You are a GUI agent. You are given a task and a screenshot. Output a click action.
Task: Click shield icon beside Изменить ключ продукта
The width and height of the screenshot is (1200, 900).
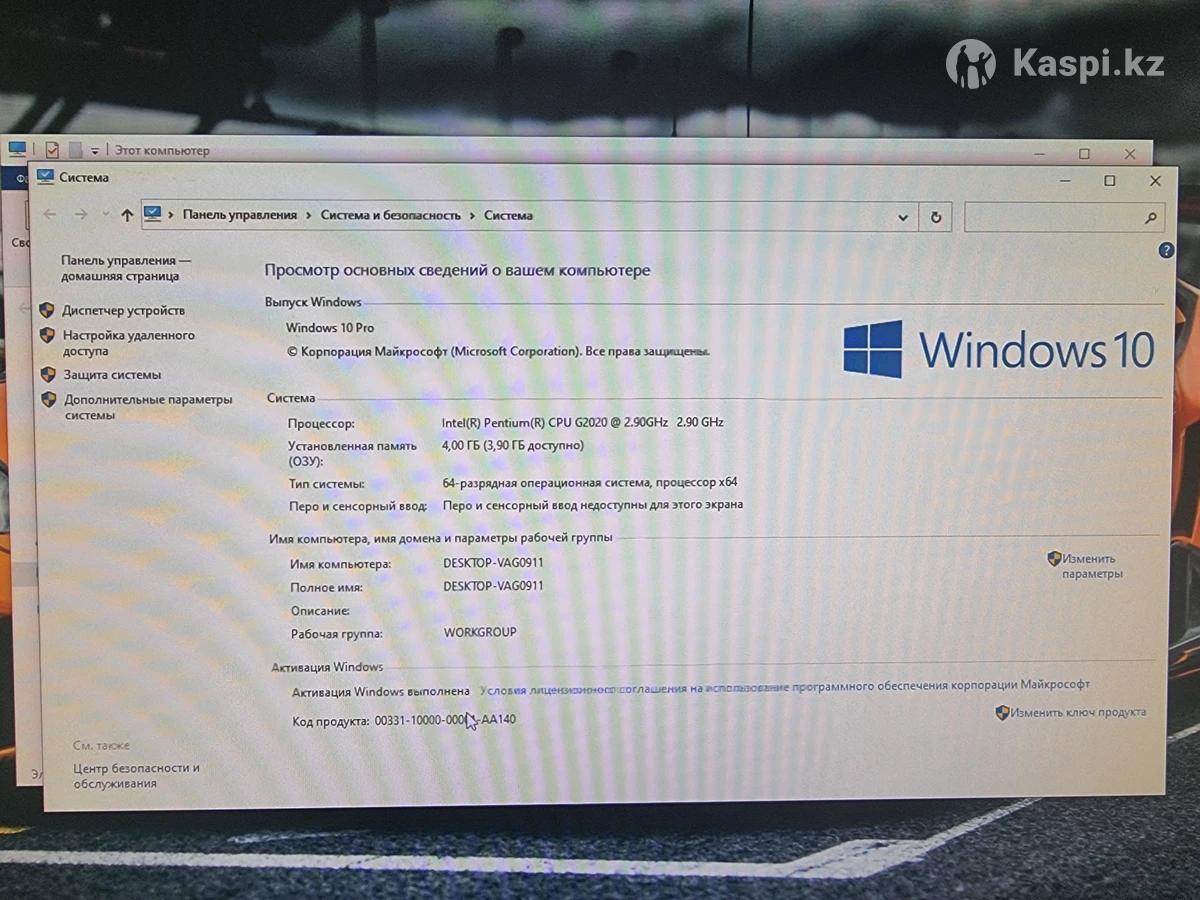1002,712
